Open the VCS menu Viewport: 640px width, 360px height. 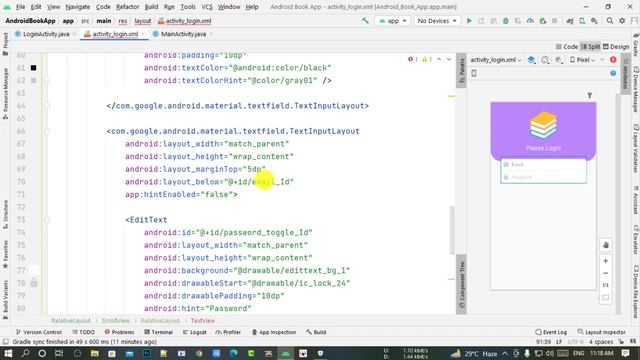(x=207, y=7)
